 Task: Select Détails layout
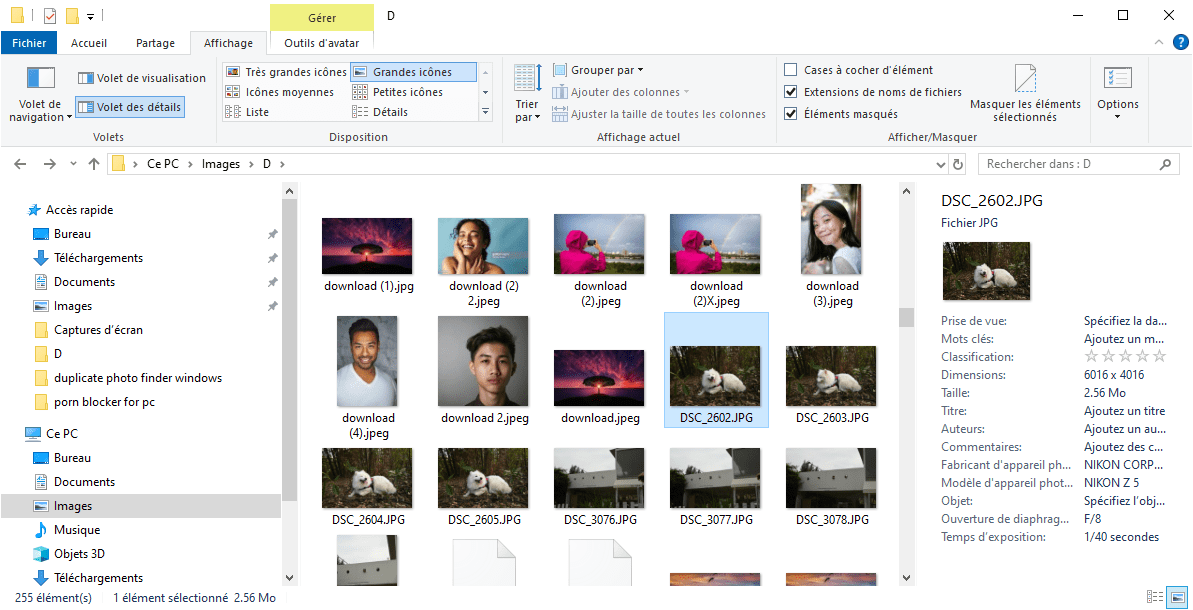point(380,112)
